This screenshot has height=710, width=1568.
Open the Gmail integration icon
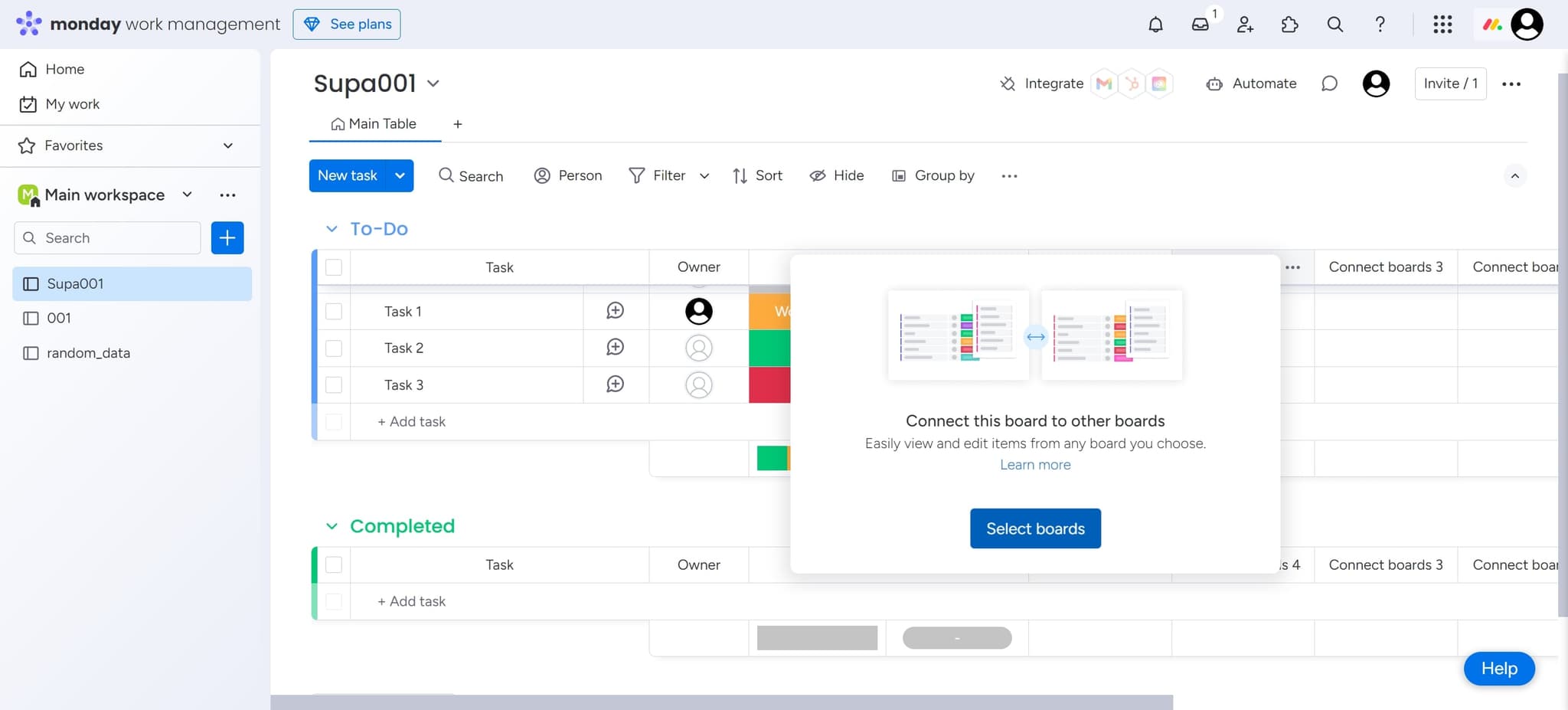pos(1102,83)
